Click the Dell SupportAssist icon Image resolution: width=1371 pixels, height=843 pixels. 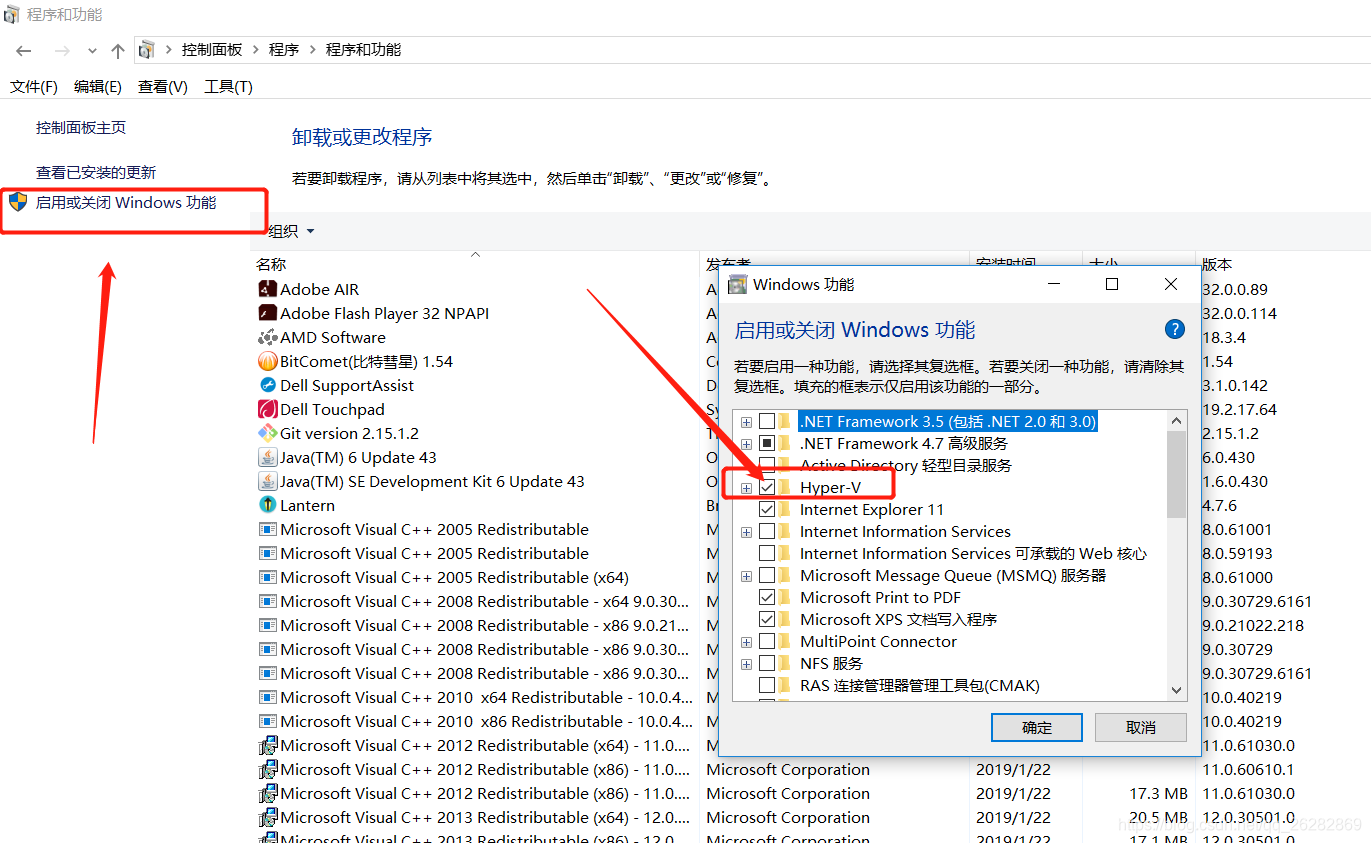pos(267,385)
